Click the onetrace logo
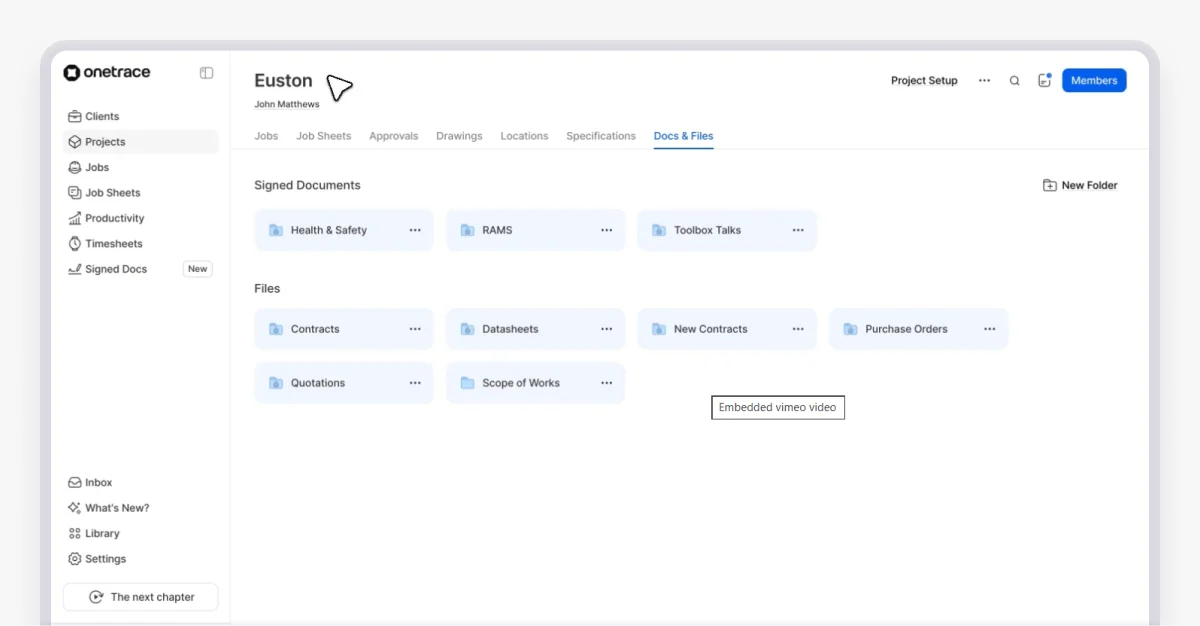Screen dimensions: 1200x626 point(107,73)
